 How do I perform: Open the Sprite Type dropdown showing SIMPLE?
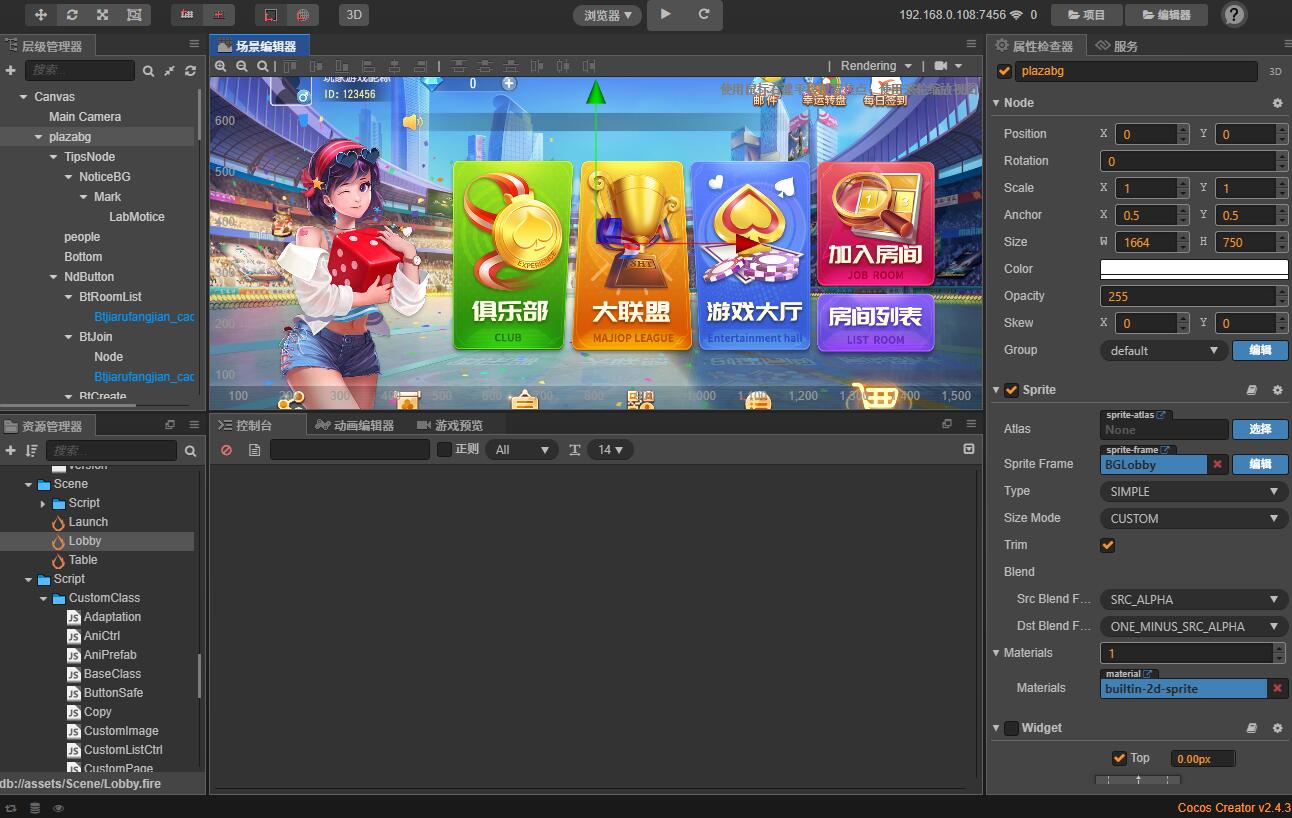1192,491
